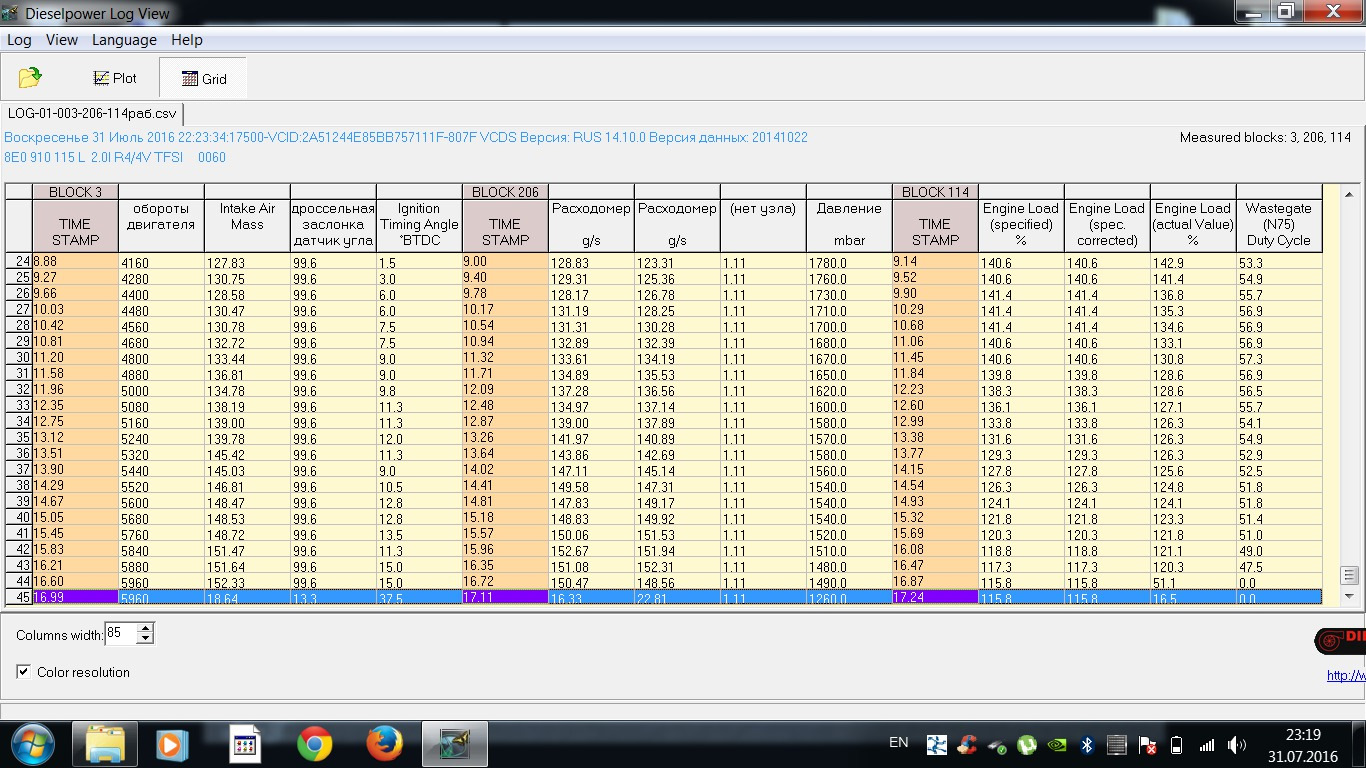Increase columns width with up arrow
1366x768 pixels.
coord(146,629)
